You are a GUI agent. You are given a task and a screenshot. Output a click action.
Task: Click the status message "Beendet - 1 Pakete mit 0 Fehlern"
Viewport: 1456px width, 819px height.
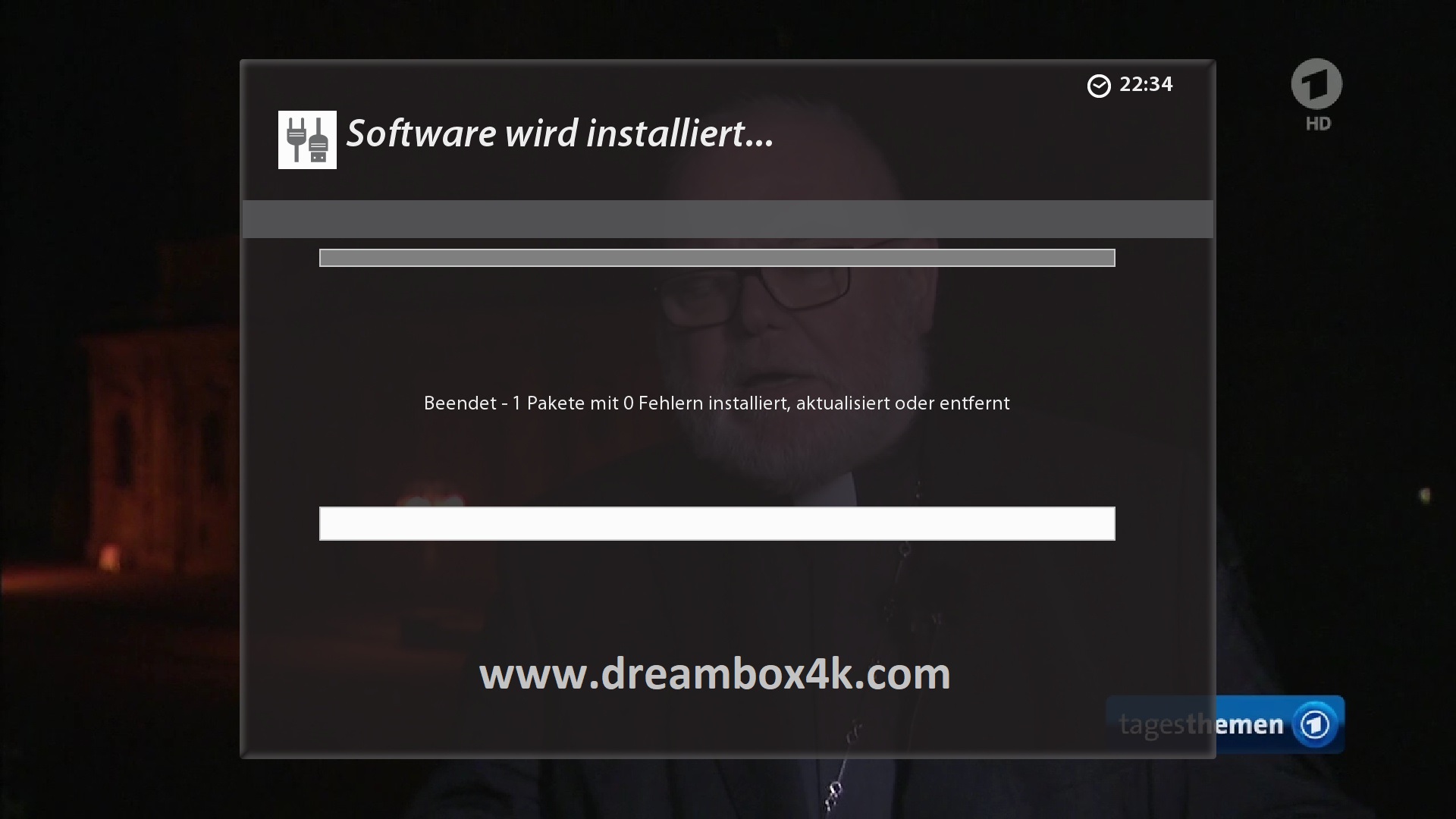click(564, 403)
